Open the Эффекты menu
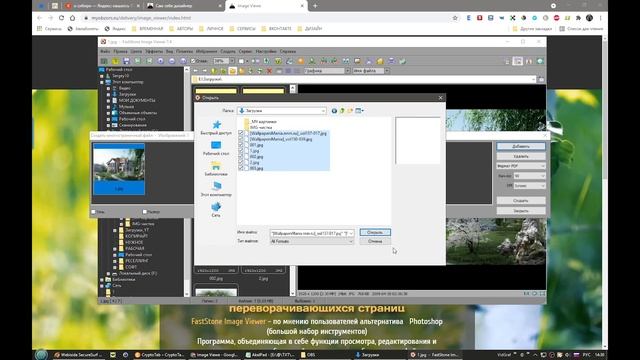The image size is (640, 360). pyautogui.click(x=154, y=51)
